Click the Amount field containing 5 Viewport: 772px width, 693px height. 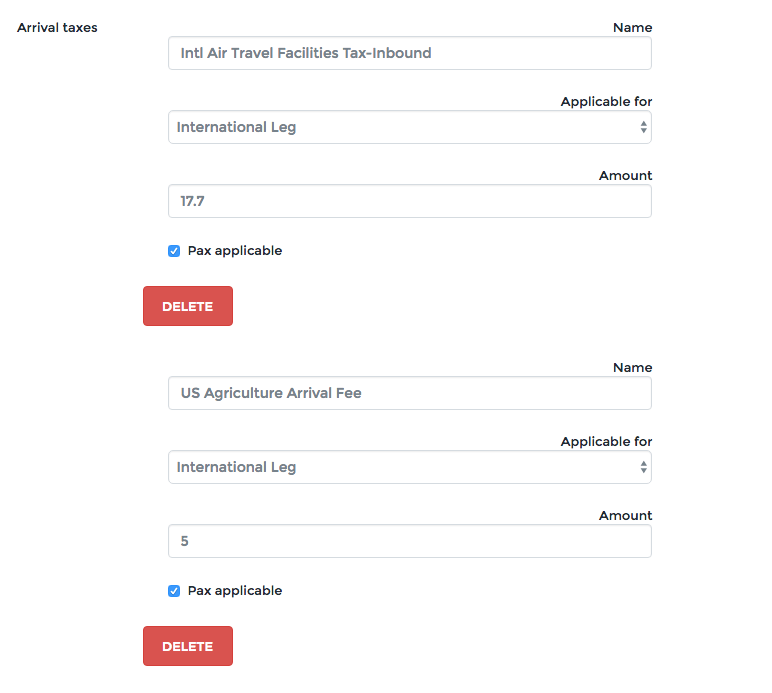pos(409,541)
